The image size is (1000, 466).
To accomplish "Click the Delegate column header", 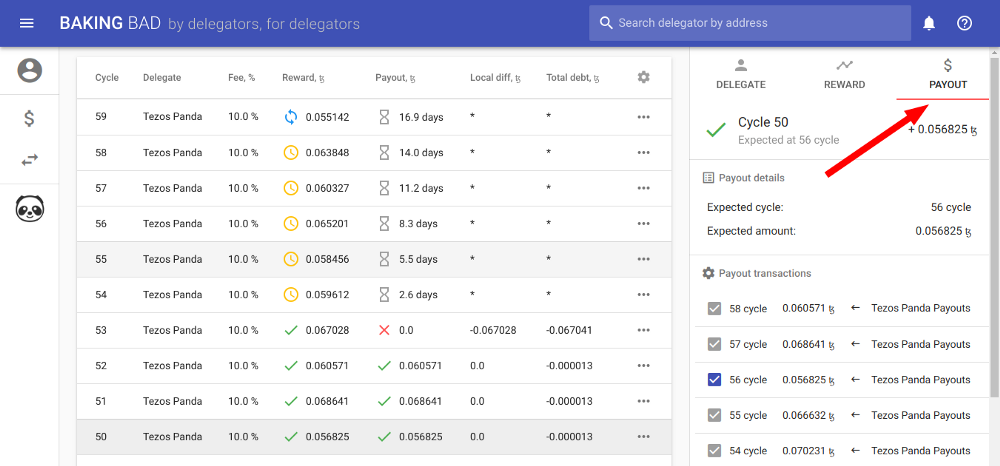I will (162, 78).
